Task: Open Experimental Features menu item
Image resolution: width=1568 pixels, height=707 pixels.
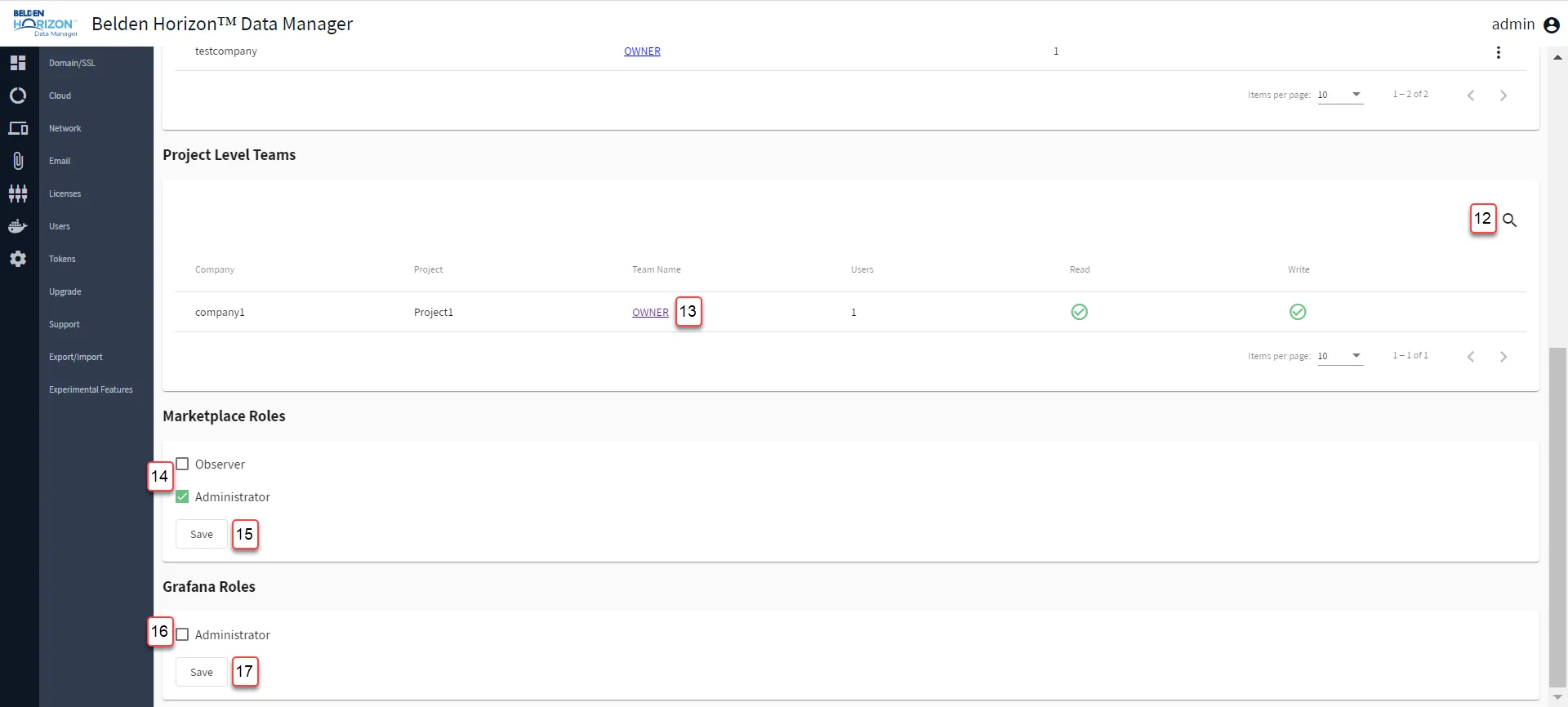Action: click(91, 389)
